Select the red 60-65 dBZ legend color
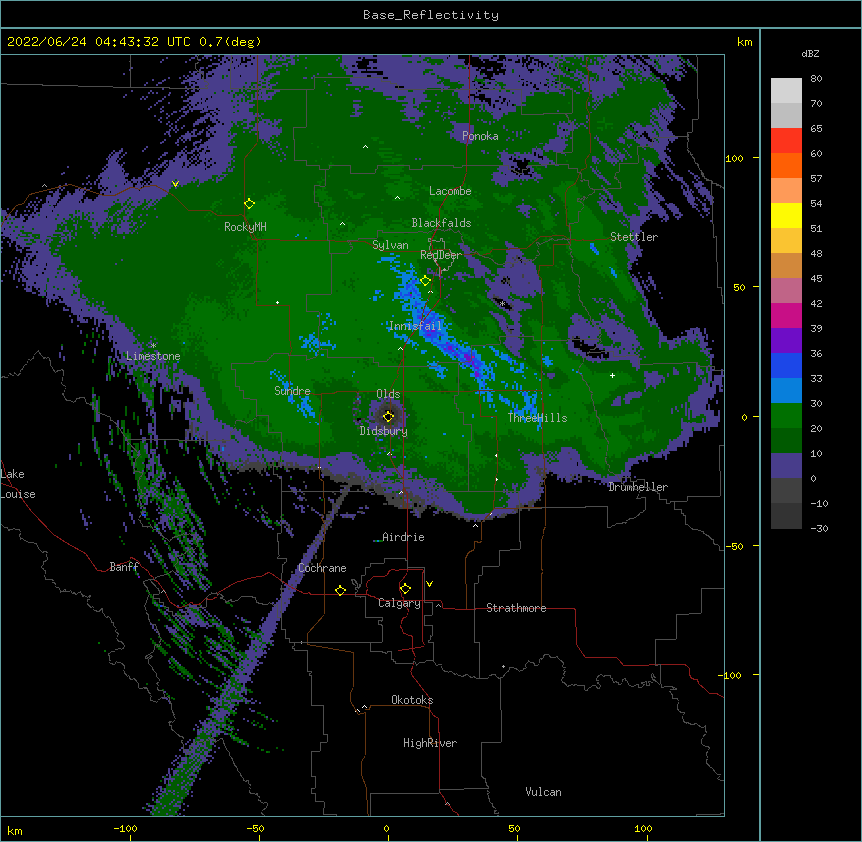Screen dimensions: 862x842 click(786, 141)
